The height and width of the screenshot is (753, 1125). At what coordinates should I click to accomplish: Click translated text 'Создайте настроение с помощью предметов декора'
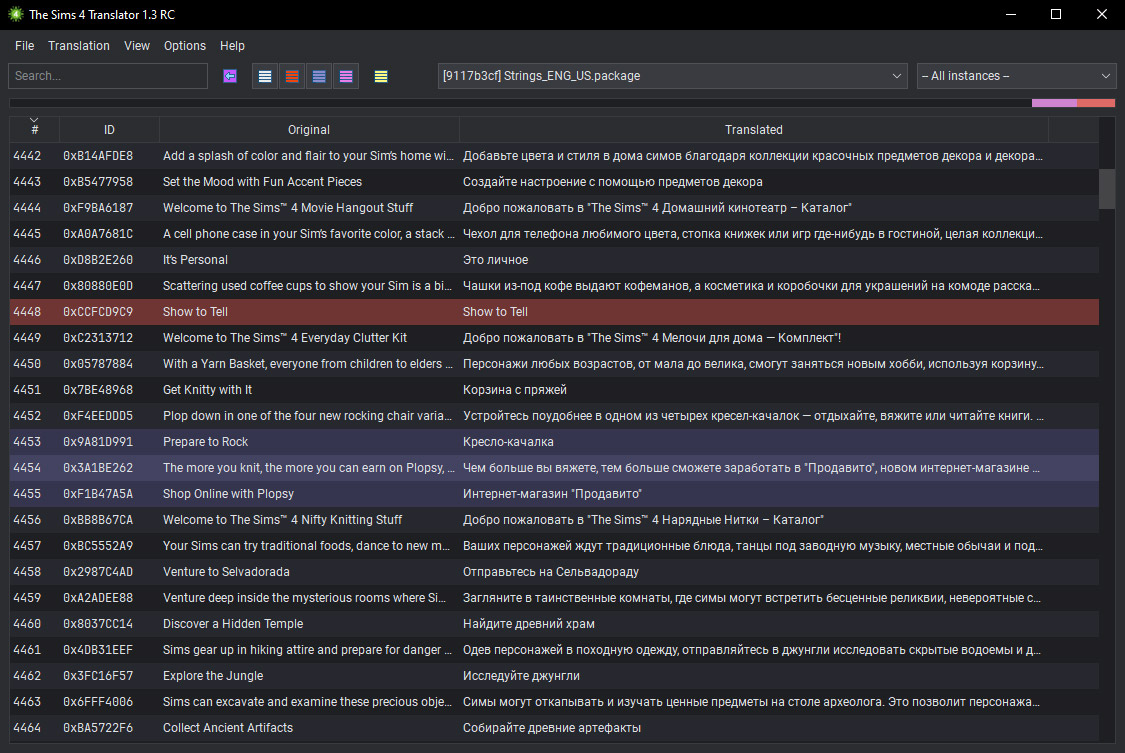(x=613, y=182)
